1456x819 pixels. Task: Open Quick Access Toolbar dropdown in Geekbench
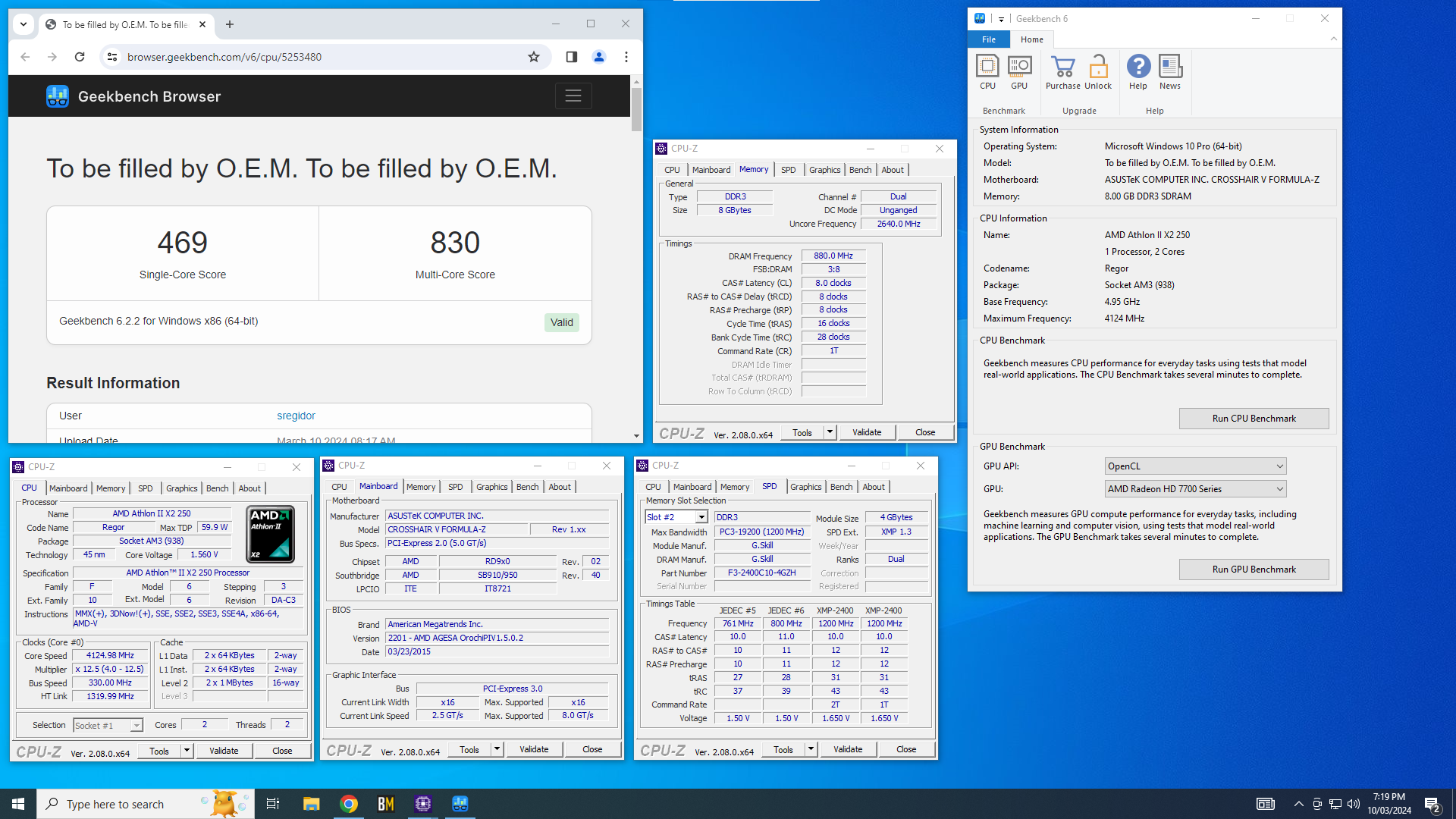coord(1001,19)
